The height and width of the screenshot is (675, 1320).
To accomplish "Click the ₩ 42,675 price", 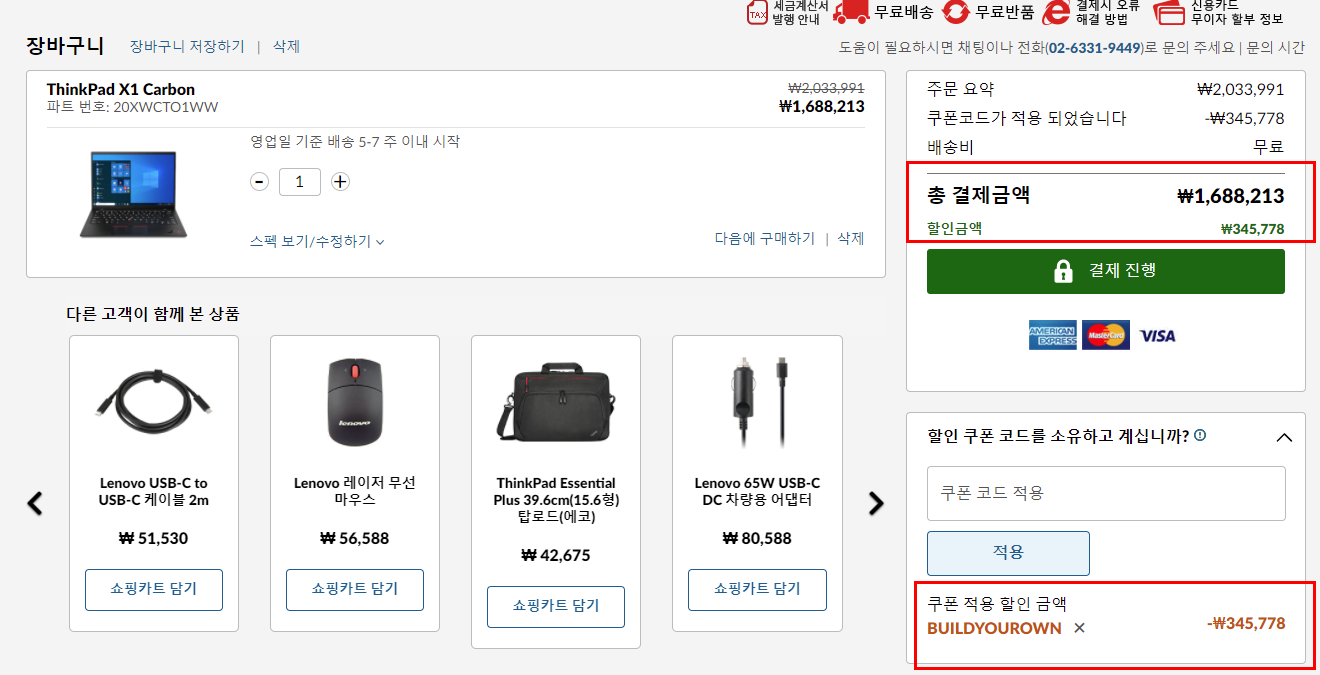I will pyautogui.click(x=556, y=555).
